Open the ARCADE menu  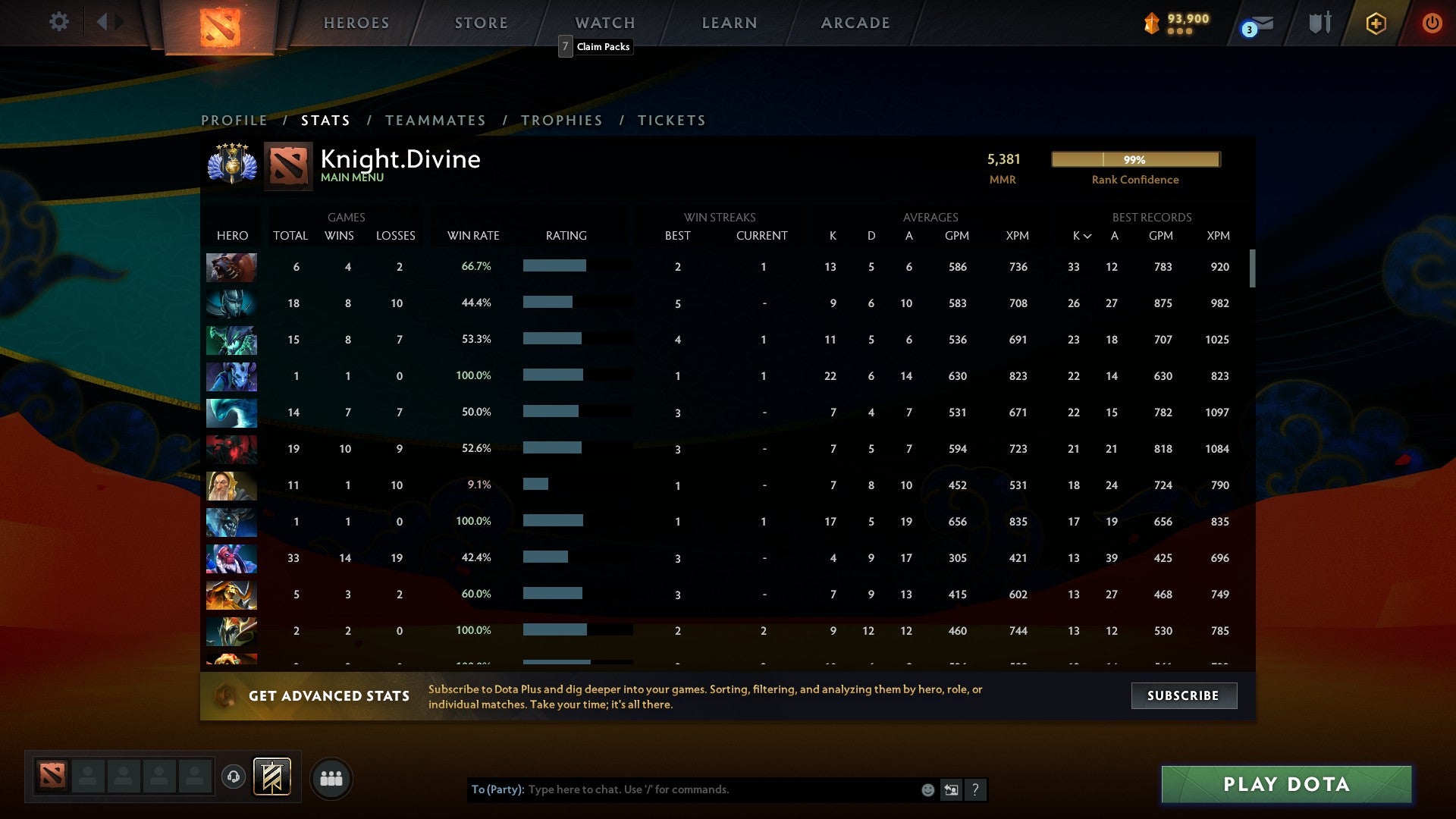point(855,23)
